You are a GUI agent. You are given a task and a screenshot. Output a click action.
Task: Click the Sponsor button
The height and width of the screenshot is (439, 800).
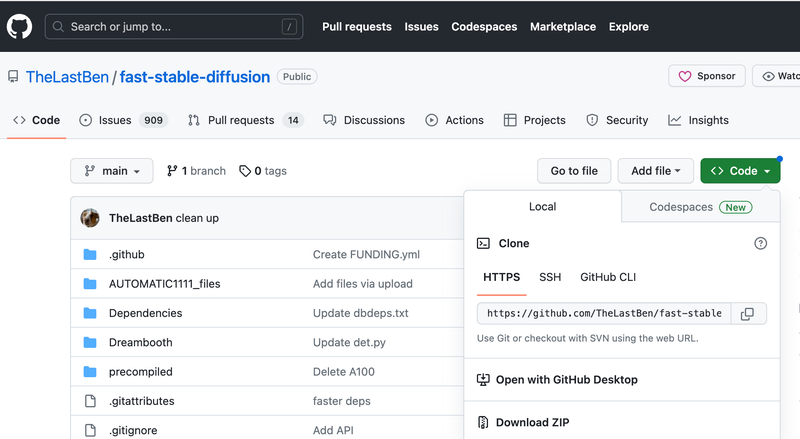click(707, 76)
